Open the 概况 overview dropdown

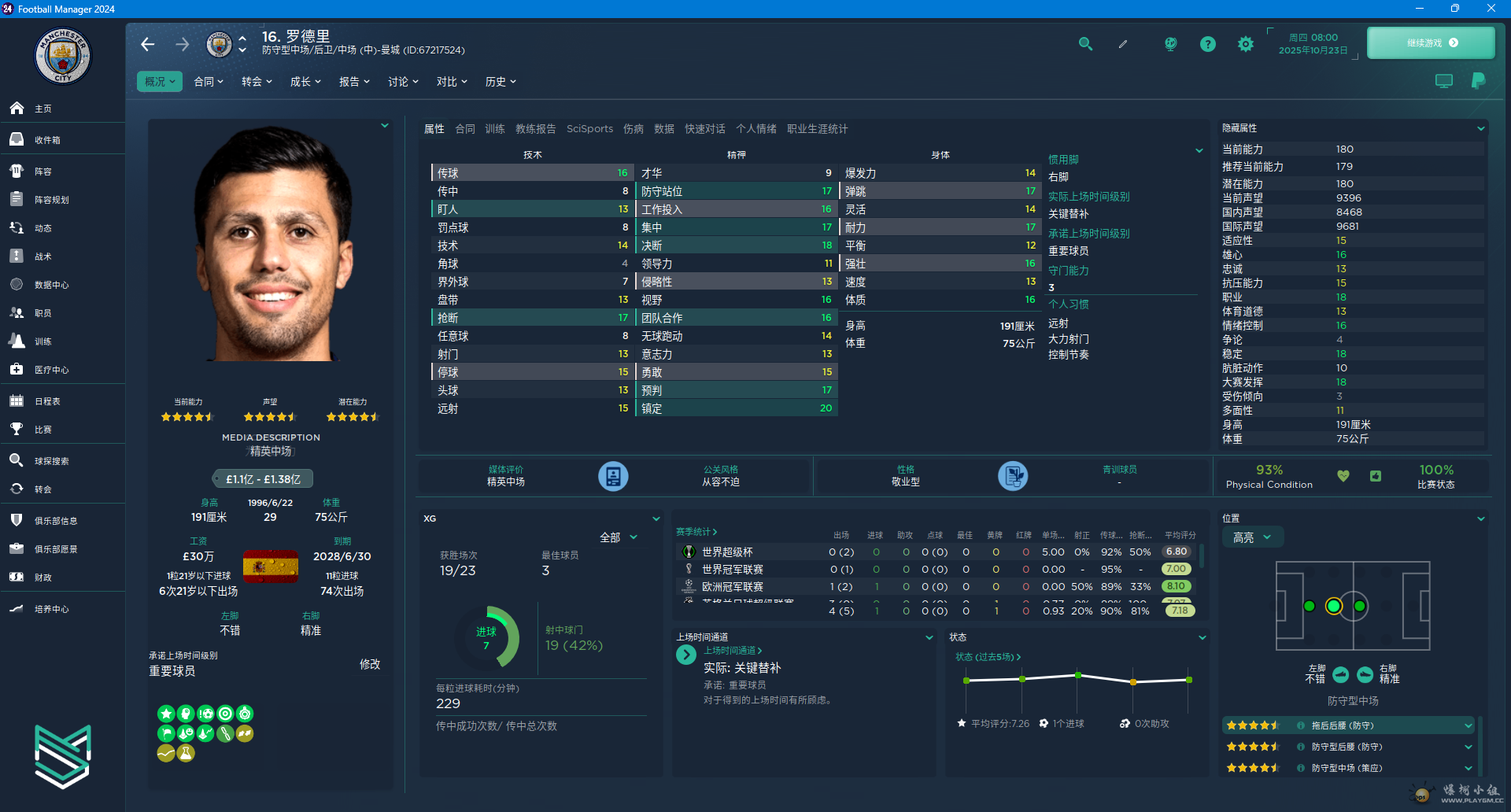click(x=160, y=81)
